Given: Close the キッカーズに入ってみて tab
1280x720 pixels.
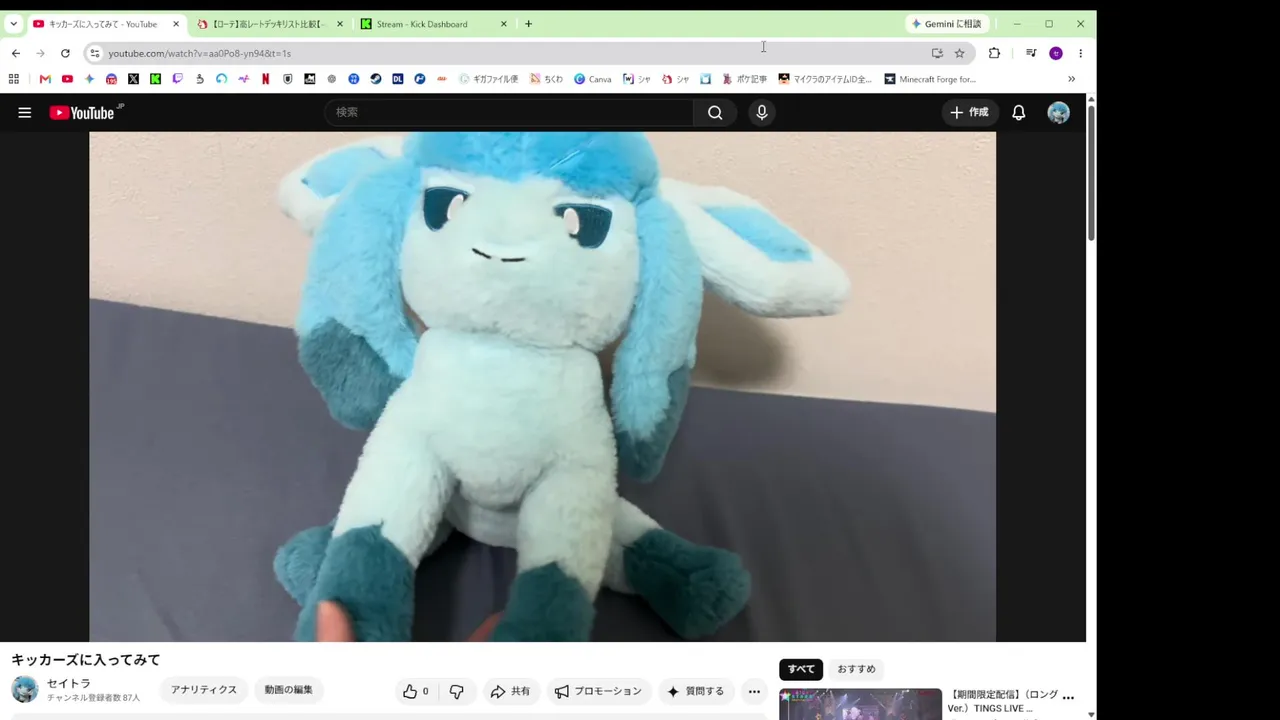Looking at the screenshot, I should click(175, 24).
